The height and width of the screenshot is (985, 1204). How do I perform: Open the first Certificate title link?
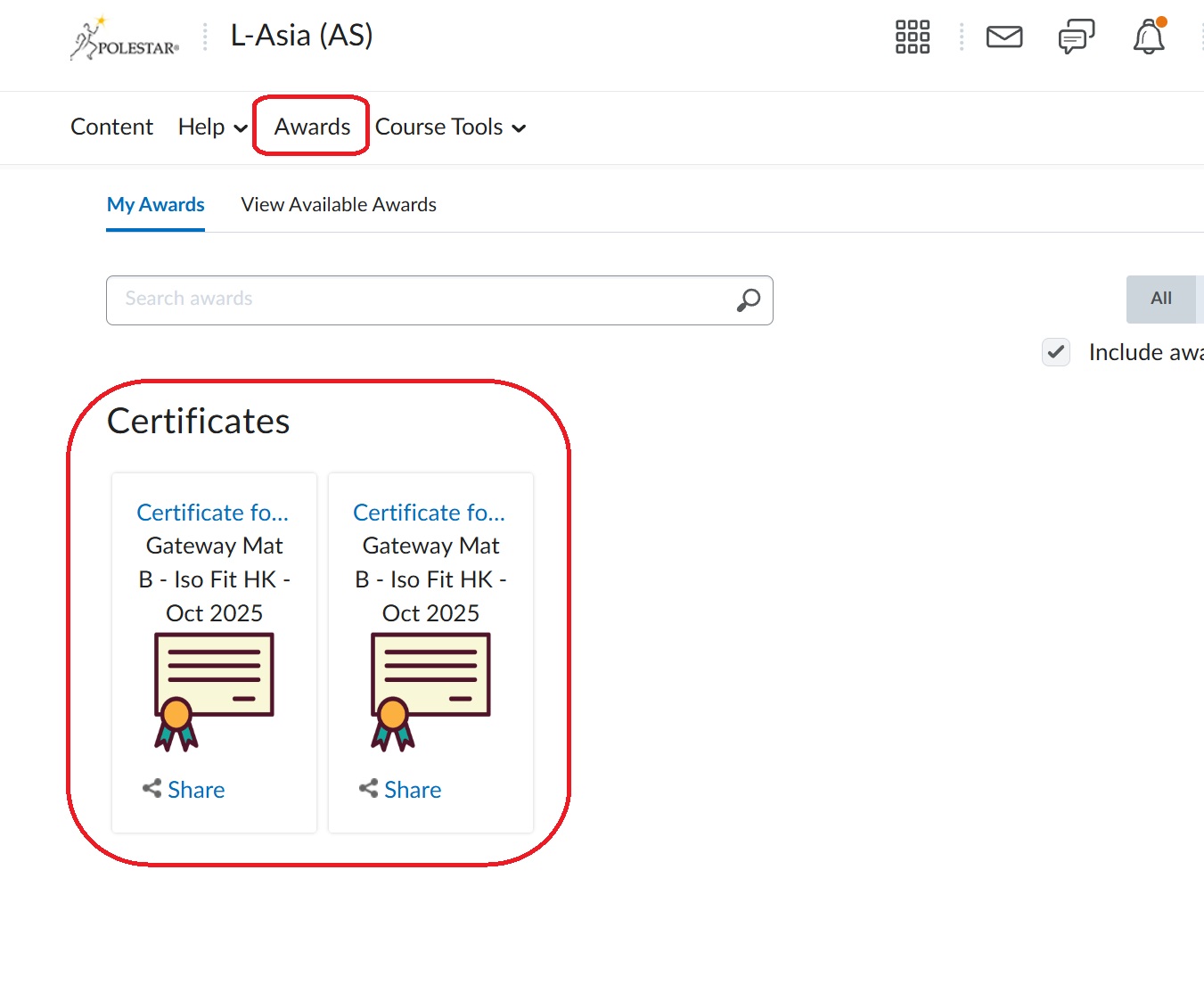point(213,513)
